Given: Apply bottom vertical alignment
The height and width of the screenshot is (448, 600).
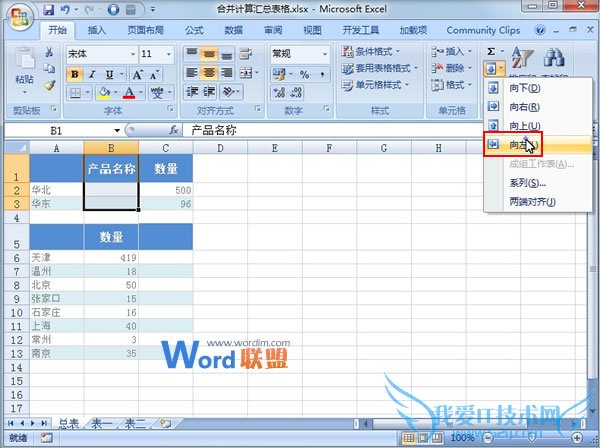Looking at the screenshot, I should pos(226,53).
